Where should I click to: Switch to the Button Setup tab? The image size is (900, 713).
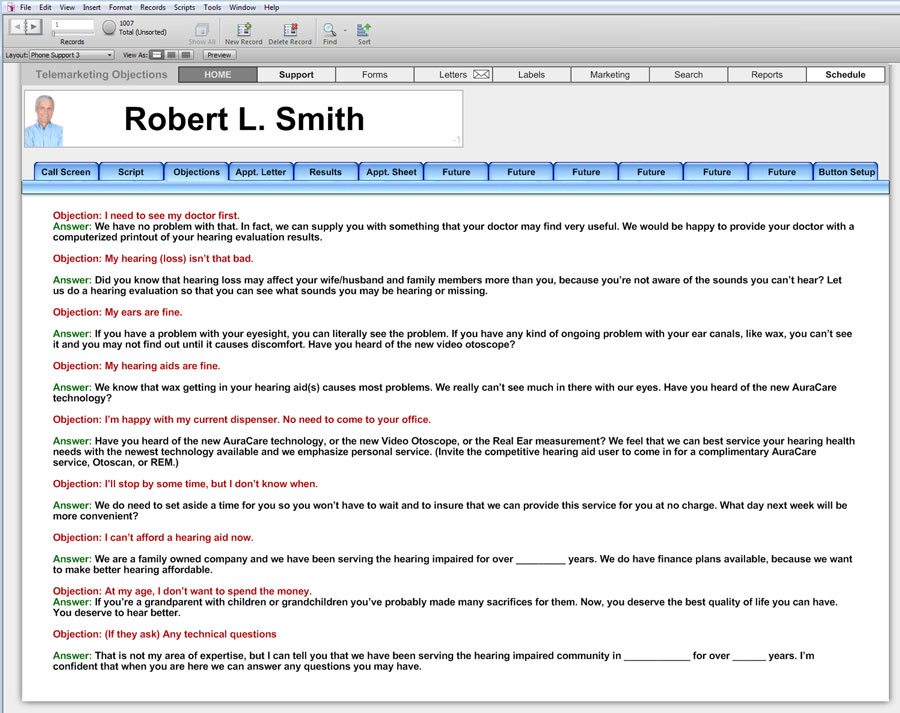(846, 172)
